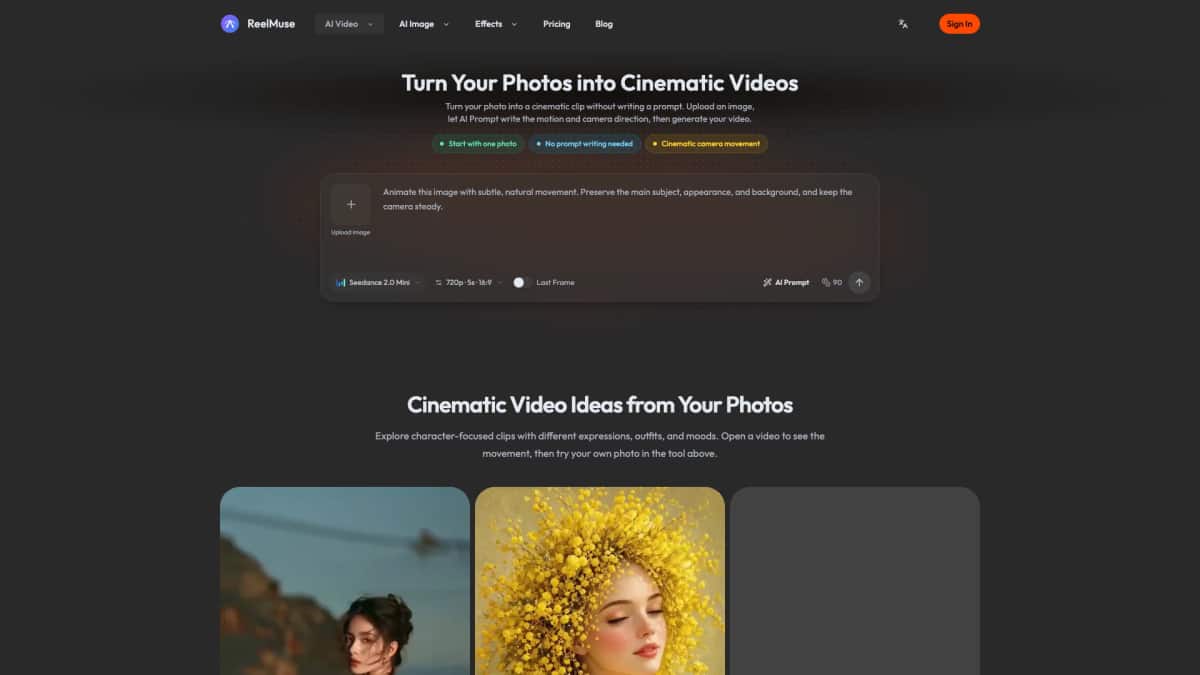The height and width of the screenshot is (675, 1200).
Task: Click inside the animation prompt text box
Action: [x=625, y=220]
